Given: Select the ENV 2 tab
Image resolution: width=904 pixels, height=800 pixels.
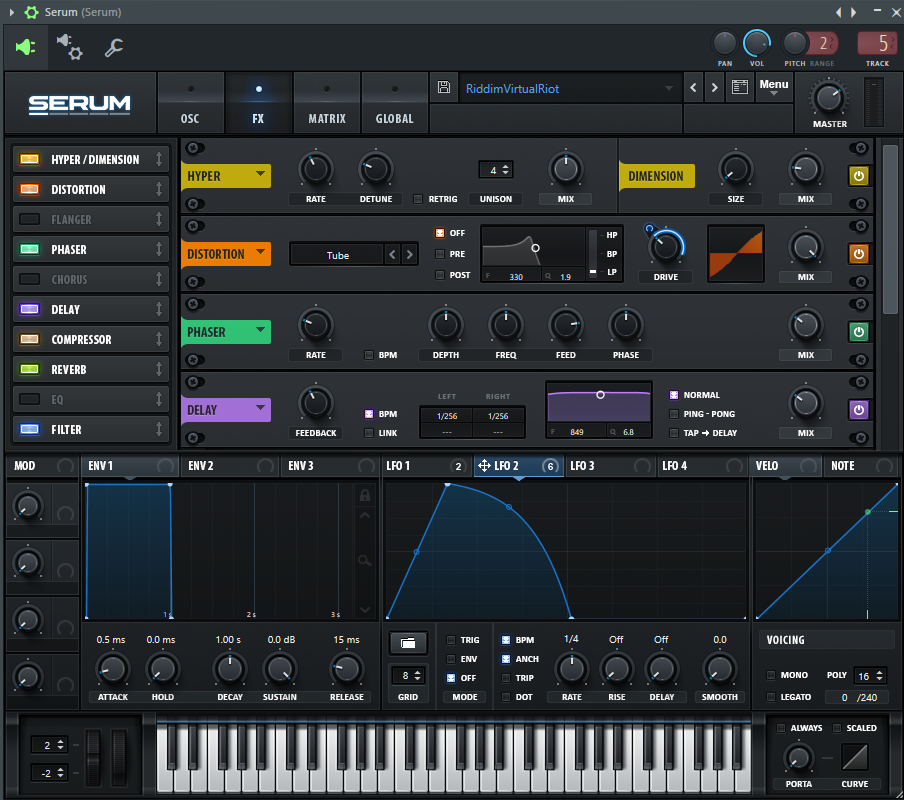Looking at the screenshot, I should click(231, 466).
